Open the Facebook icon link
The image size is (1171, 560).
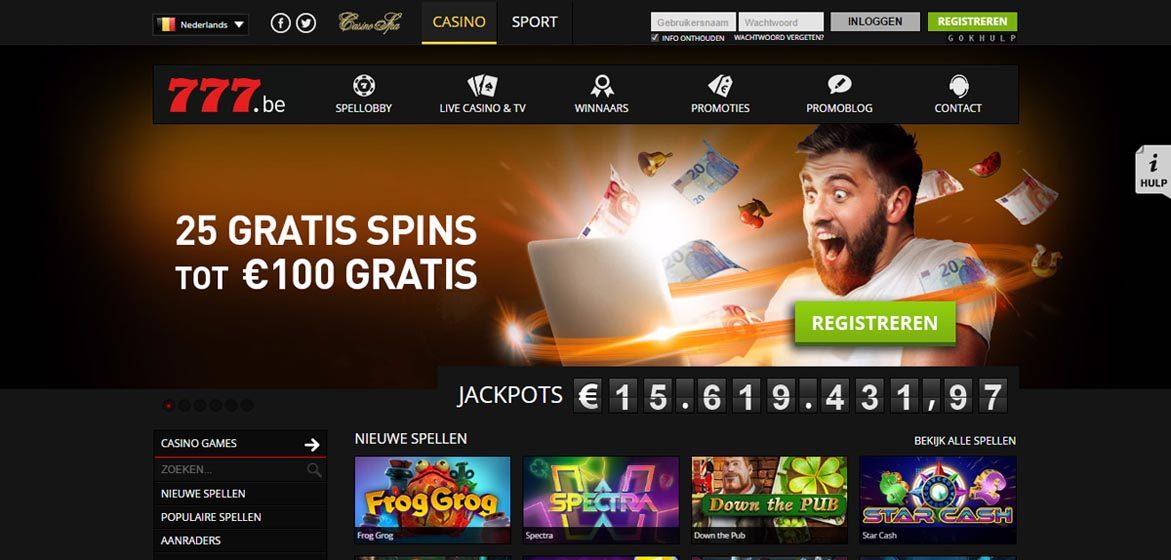(280, 23)
